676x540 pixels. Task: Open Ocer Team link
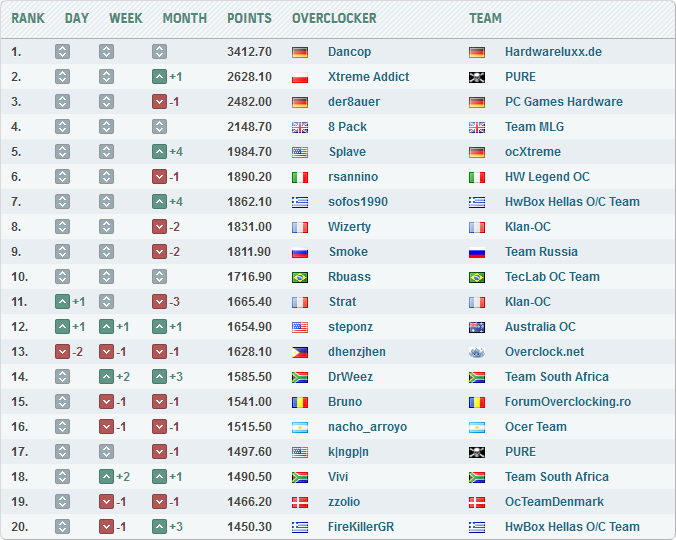536,427
